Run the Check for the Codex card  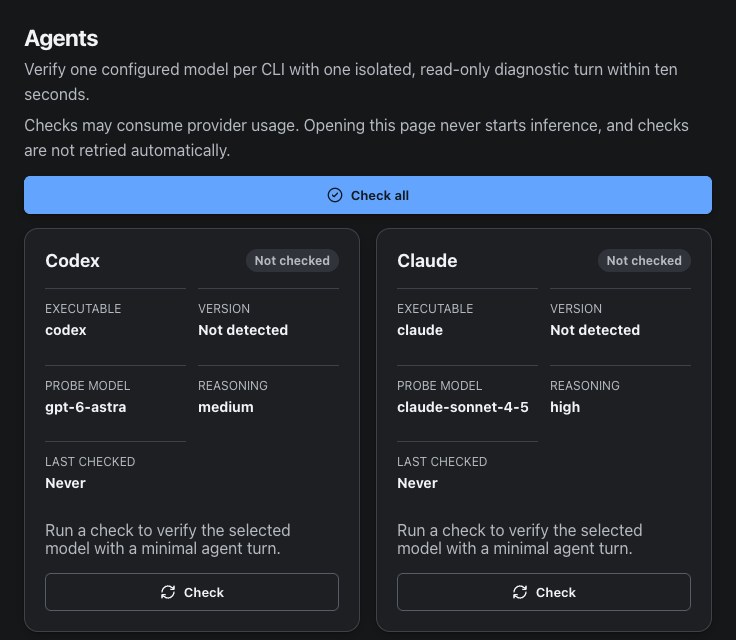click(192, 592)
